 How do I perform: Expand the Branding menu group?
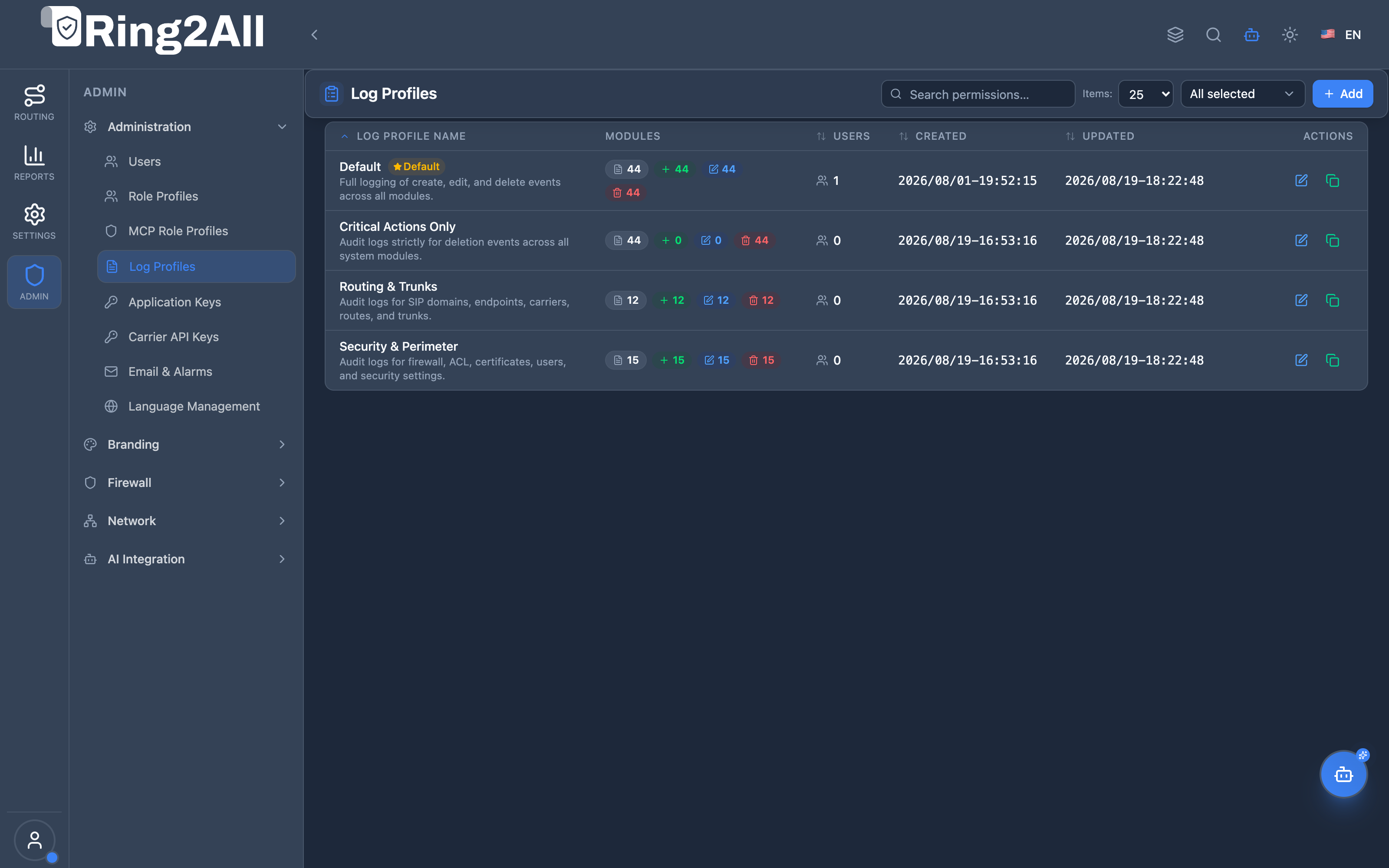[x=185, y=444]
